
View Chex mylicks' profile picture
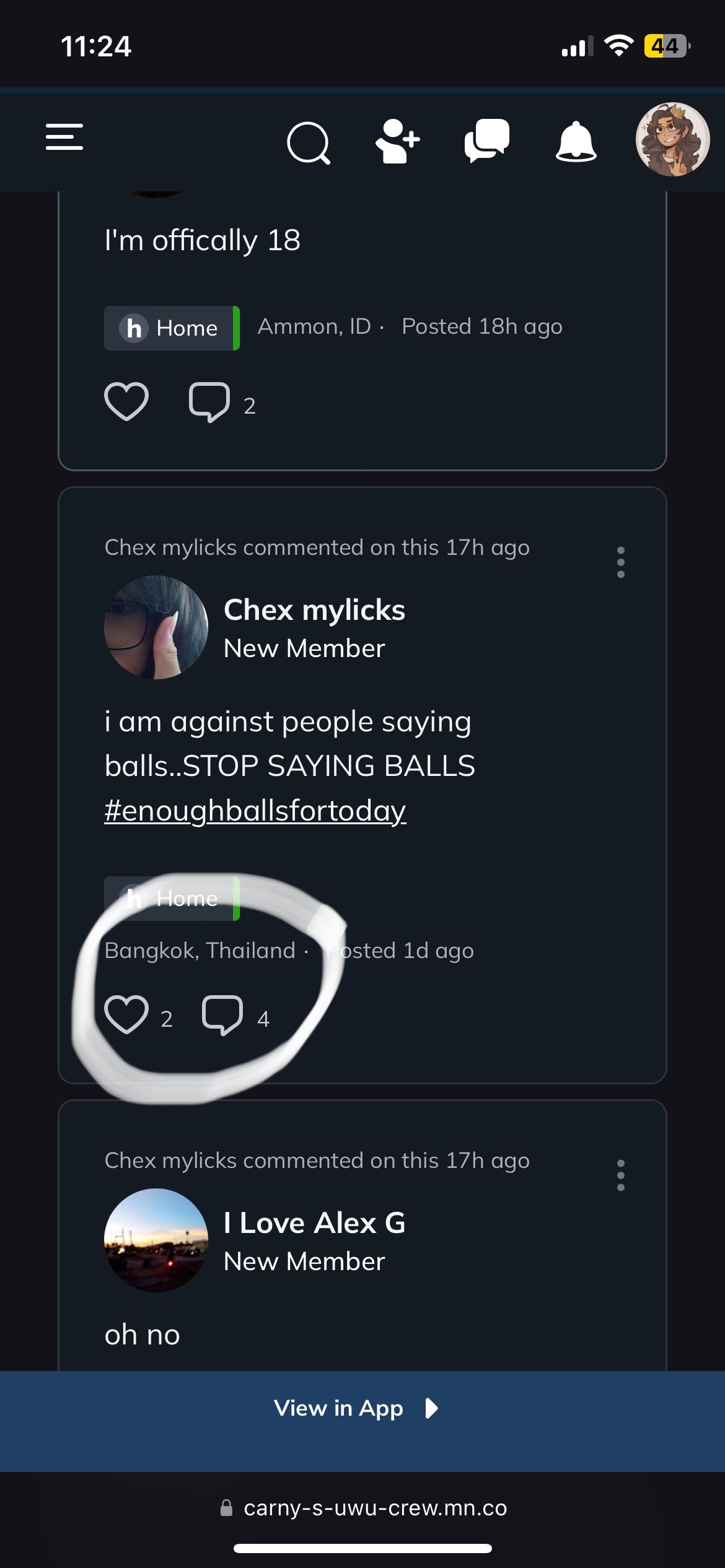pyautogui.click(x=156, y=627)
